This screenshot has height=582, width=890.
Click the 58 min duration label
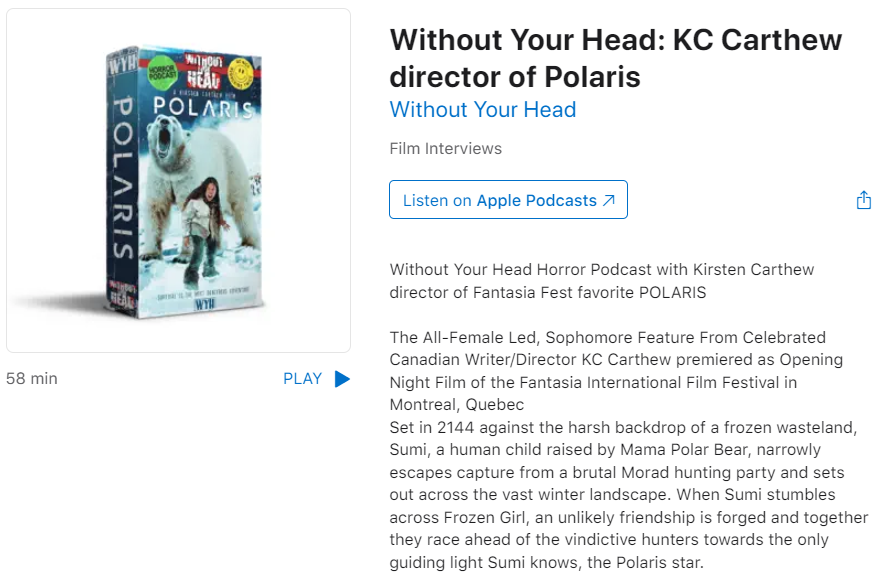coord(32,379)
